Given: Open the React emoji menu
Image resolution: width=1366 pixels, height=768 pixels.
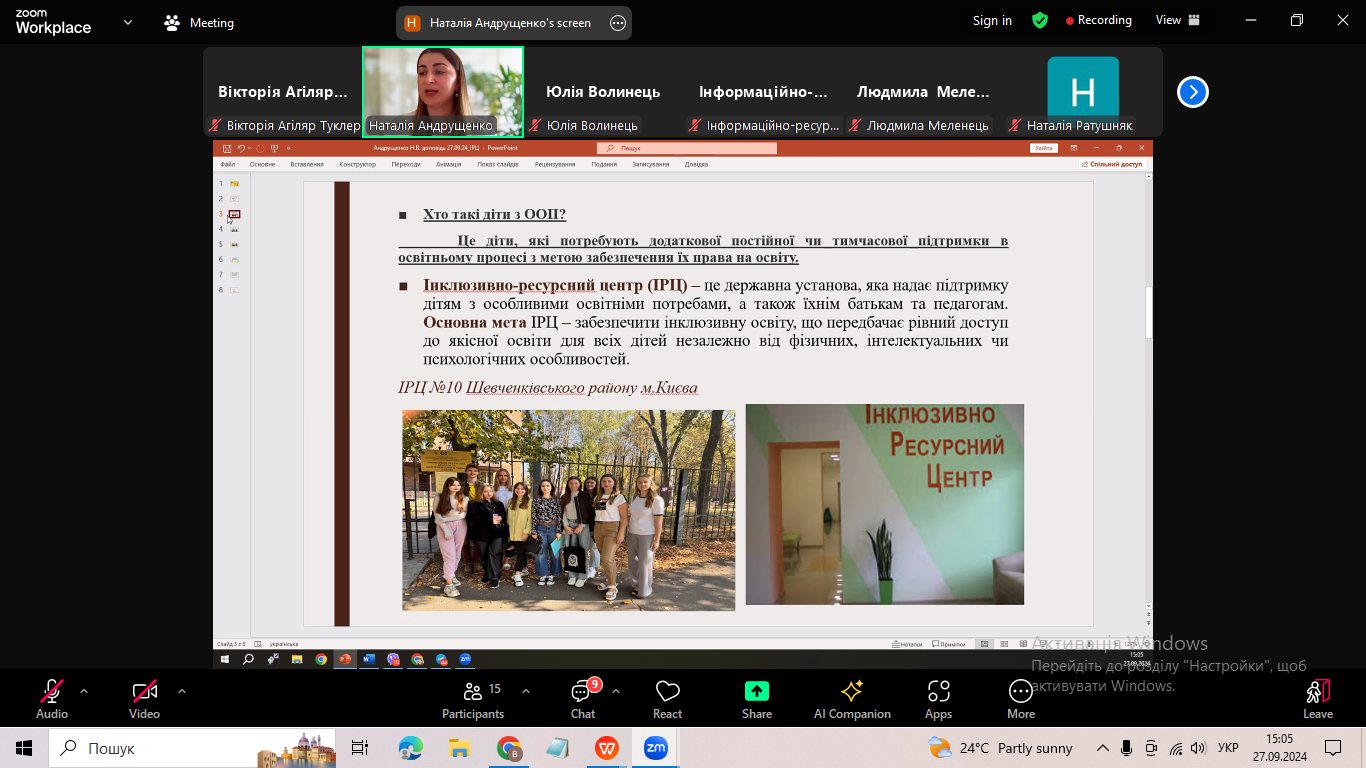Looking at the screenshot, I should coord(667,698).
